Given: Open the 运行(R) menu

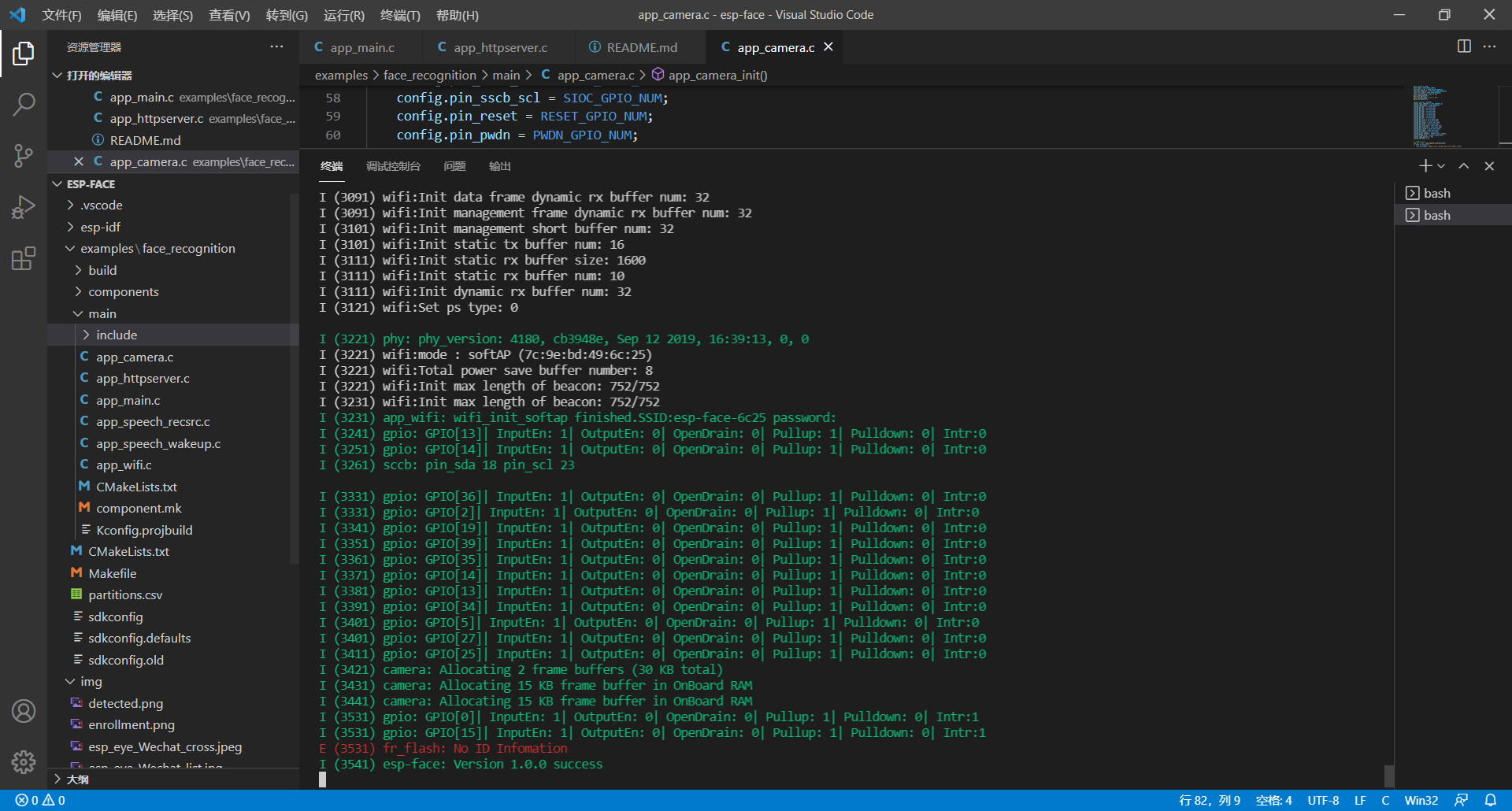Looking at the screenshot, I should 344,15.
